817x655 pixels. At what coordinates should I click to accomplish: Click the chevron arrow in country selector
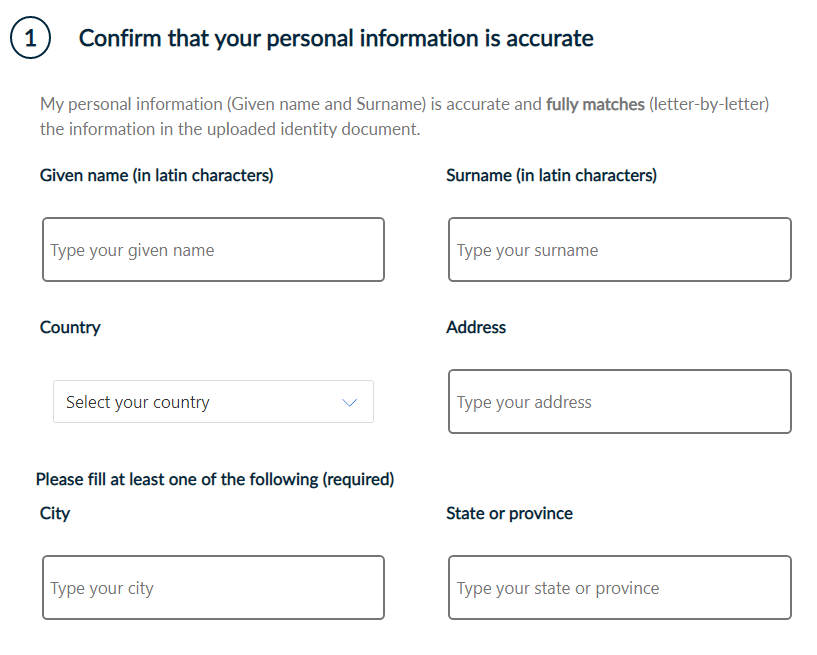click(x=349, y=403)
